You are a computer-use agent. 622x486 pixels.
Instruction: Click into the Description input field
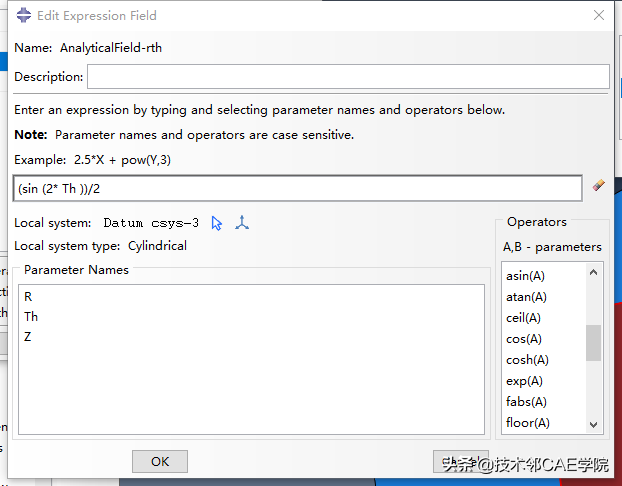(348, 77)
